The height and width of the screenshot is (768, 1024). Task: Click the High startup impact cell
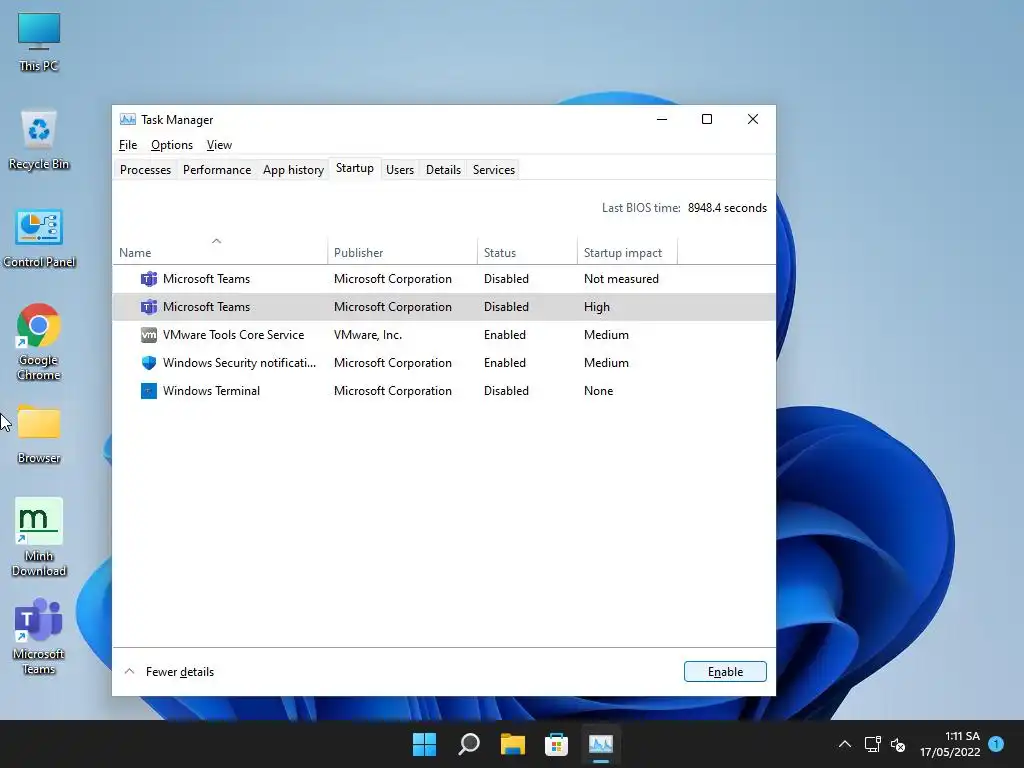pyautogui.click(x=597, y=307)
